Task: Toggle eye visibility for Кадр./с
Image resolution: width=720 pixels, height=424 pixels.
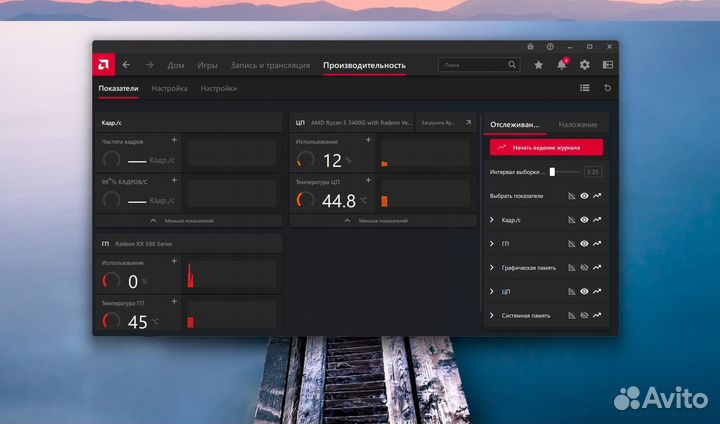Action: click(585, 219)
